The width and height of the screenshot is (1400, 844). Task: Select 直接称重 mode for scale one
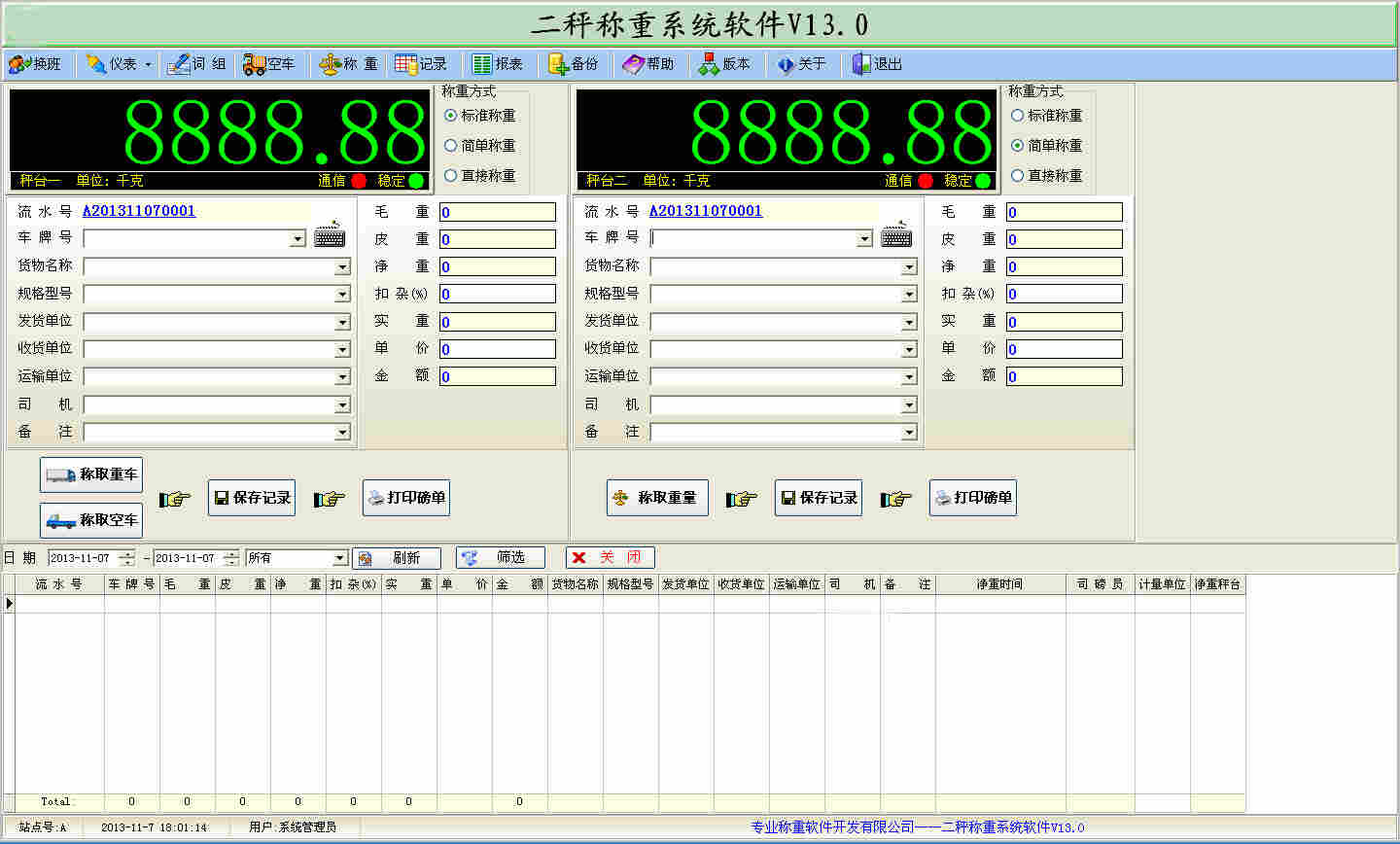[x=451, y=176]
